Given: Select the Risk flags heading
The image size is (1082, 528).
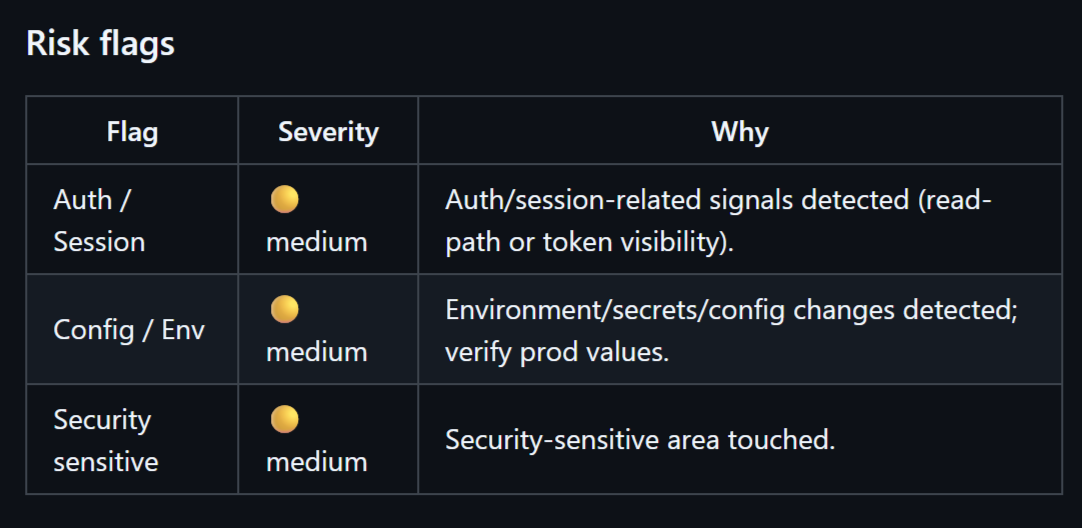Looking at the screenshot, I should (x=100, y=44).
